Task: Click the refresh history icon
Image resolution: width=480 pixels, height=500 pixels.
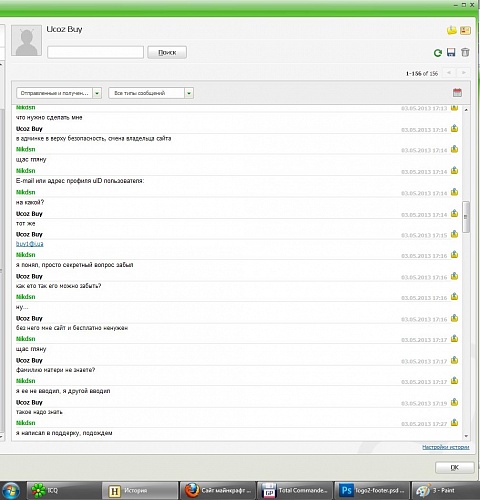Action: 438,53
